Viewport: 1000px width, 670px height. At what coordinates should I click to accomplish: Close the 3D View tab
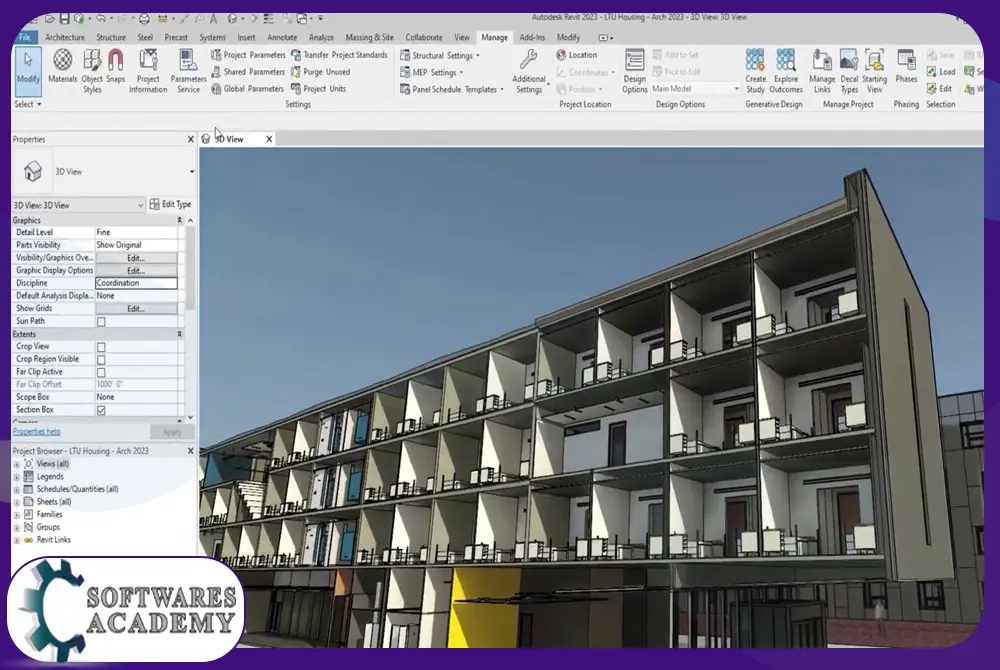[269, 139]
